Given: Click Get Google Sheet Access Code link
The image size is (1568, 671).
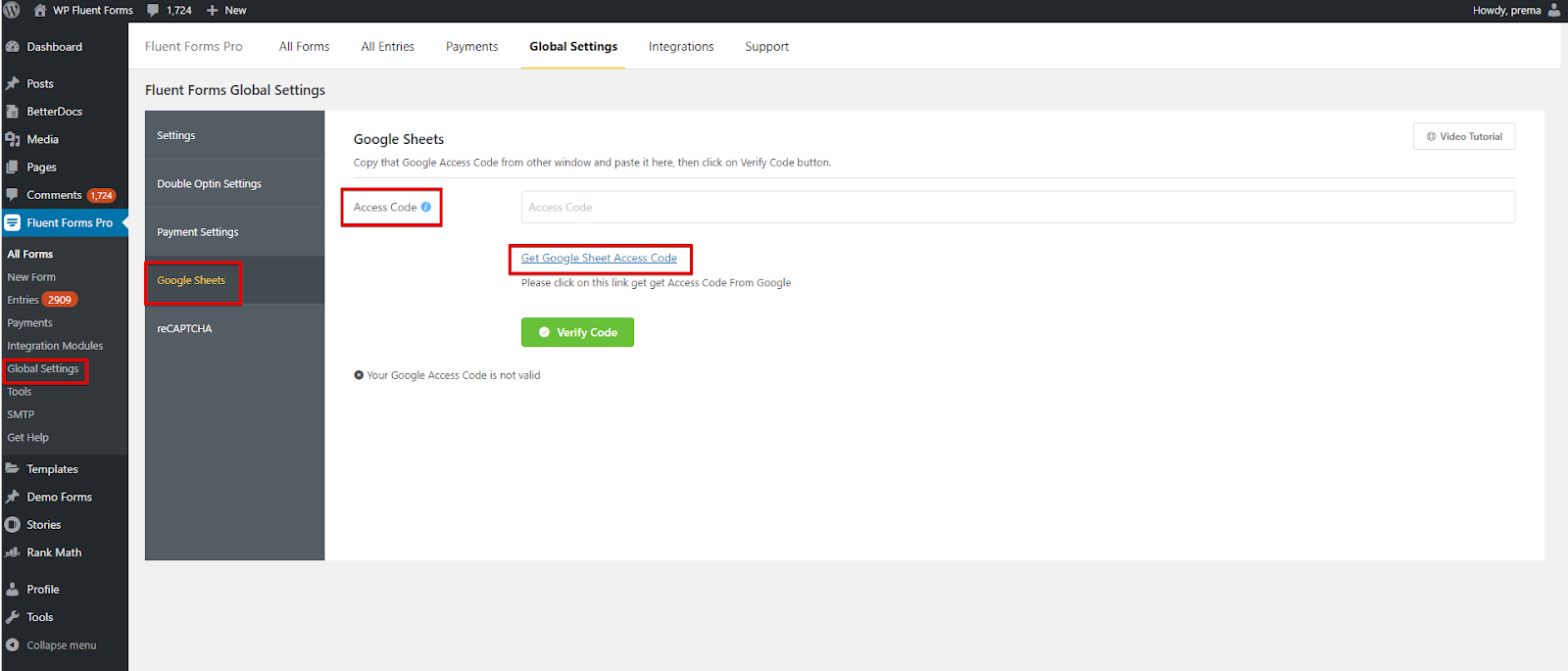Looking at the screenshot, I should click(599, 258).
